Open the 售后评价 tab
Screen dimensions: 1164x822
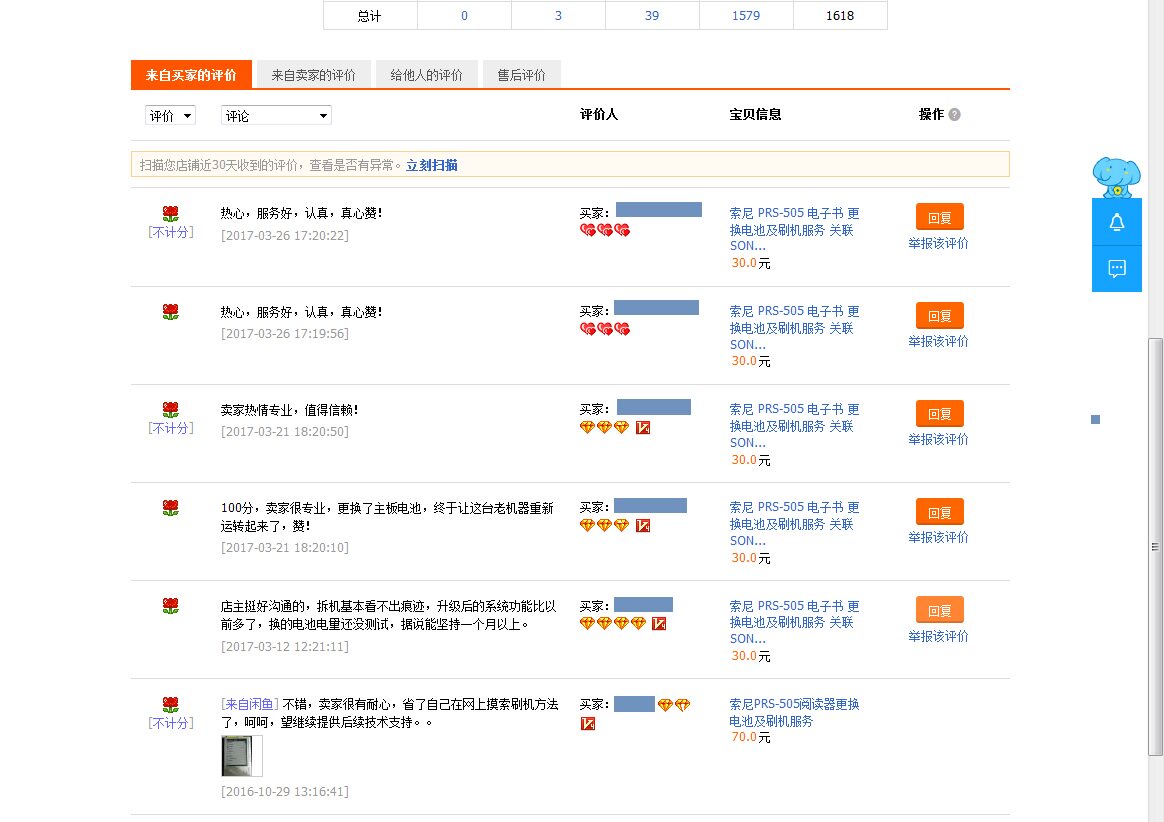(x=521, y=75)
